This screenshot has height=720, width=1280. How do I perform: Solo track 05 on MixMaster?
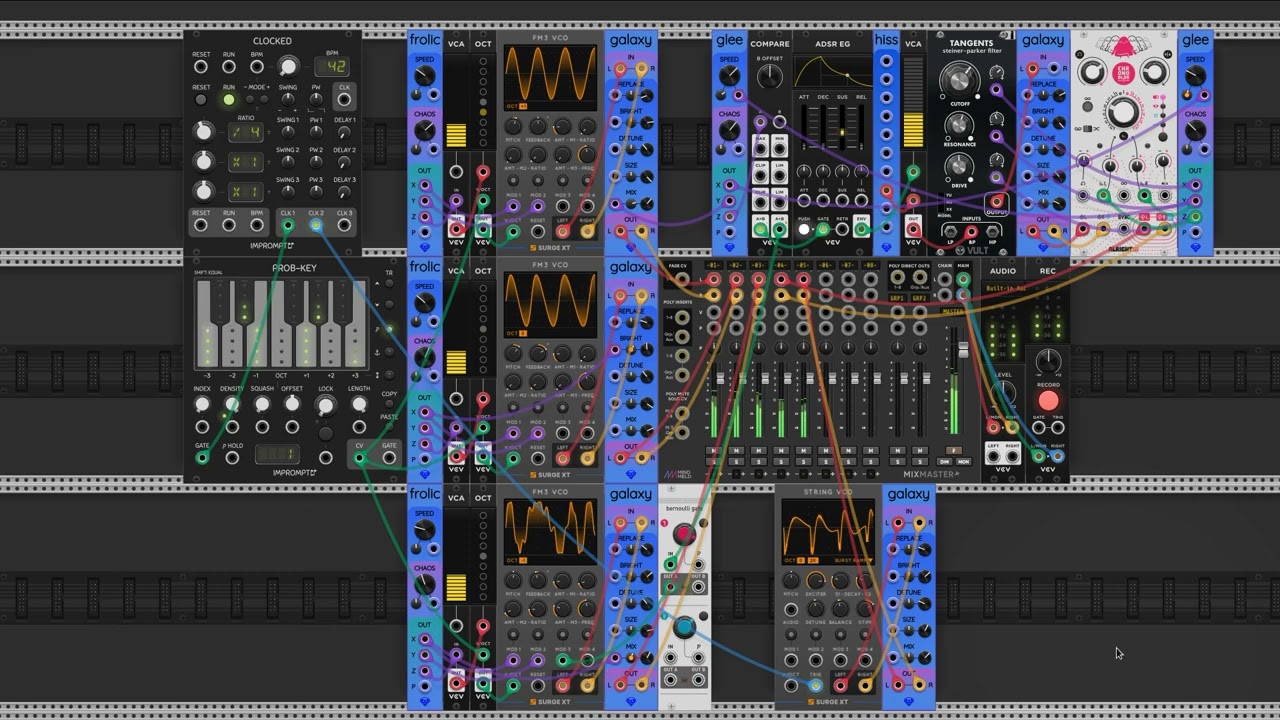[x=804, y=462]
